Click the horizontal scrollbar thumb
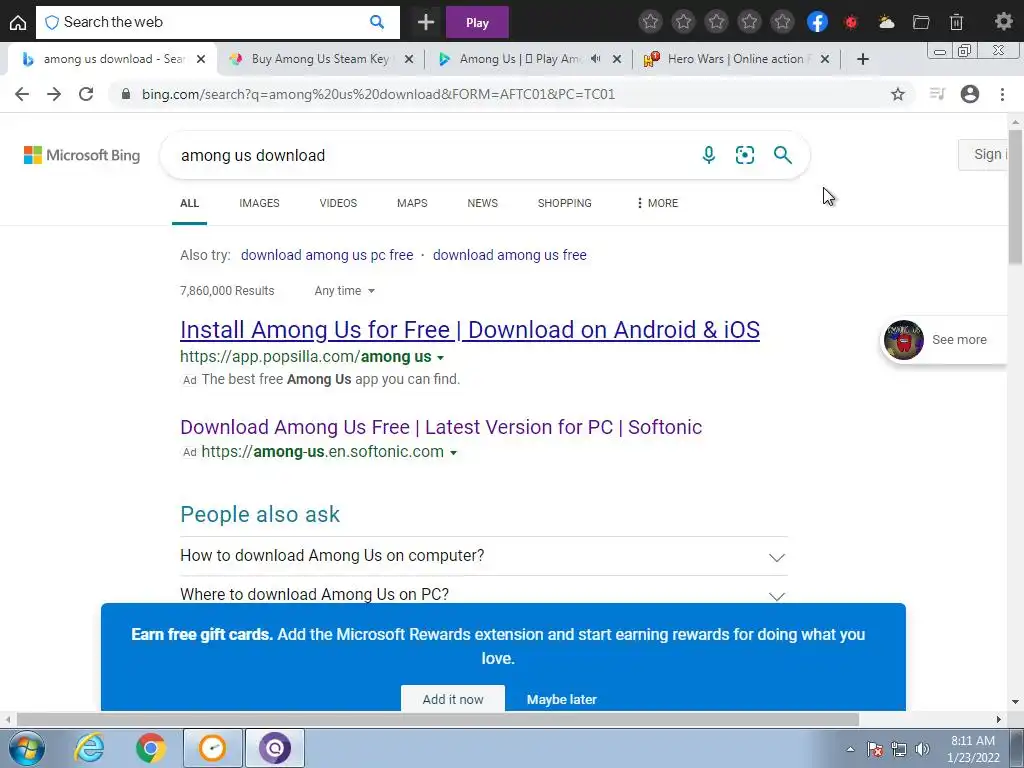 438,719
